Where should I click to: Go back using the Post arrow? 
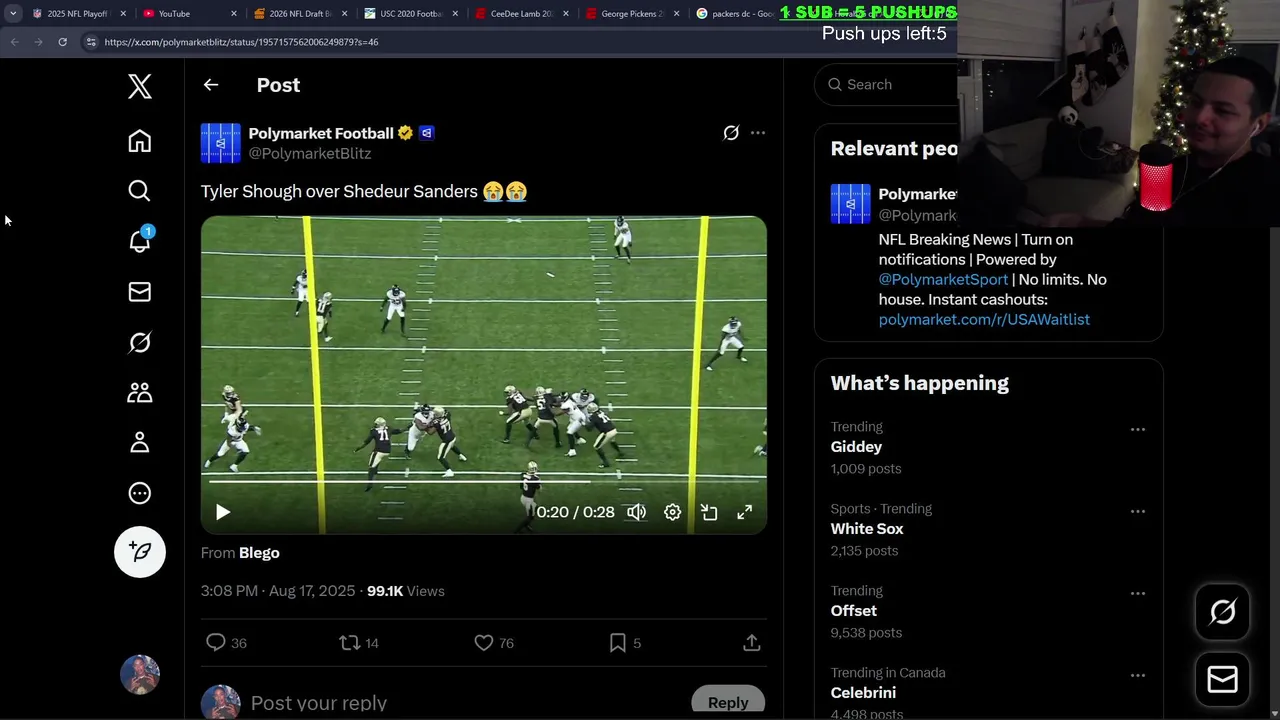pyautogui.click(x=211, y=85)
